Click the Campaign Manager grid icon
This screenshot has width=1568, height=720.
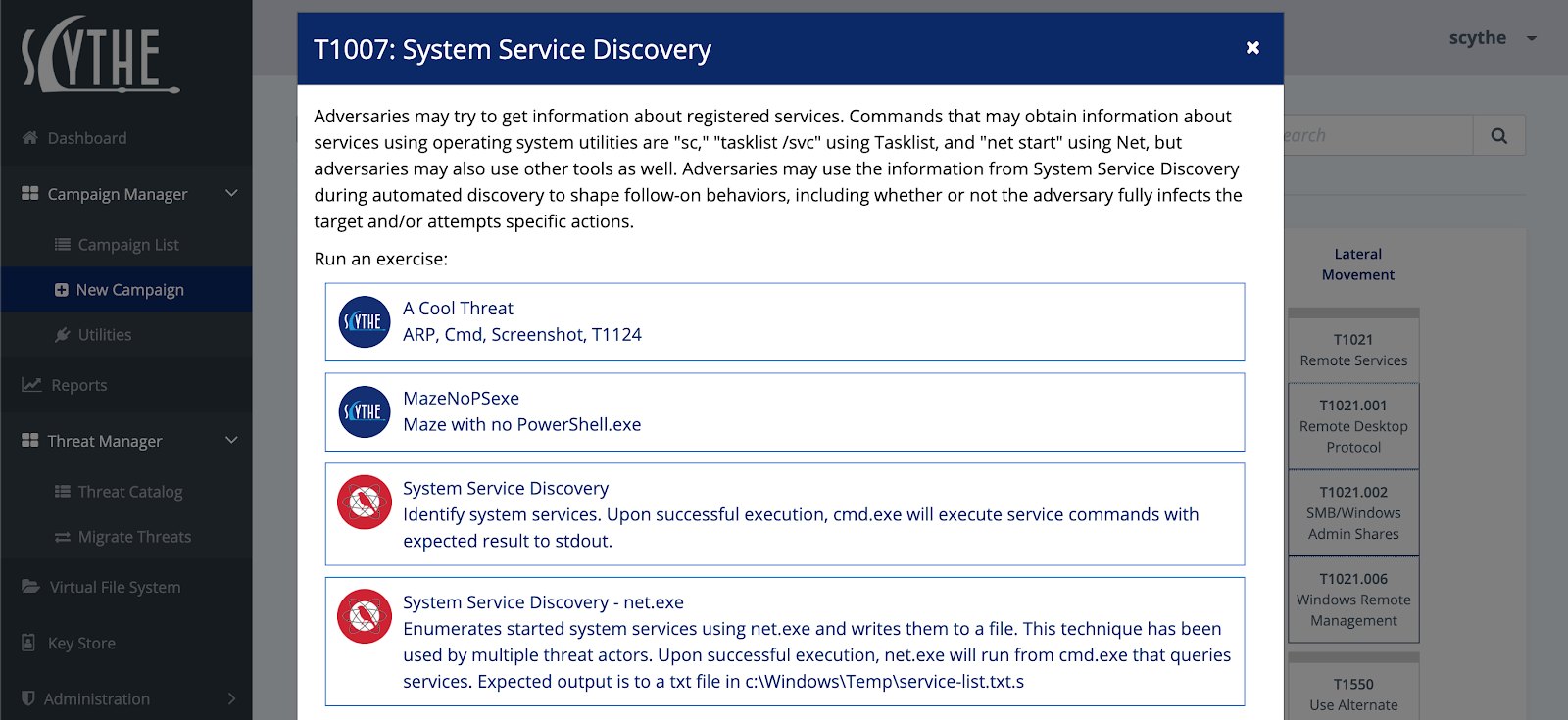tap(30, 194)
